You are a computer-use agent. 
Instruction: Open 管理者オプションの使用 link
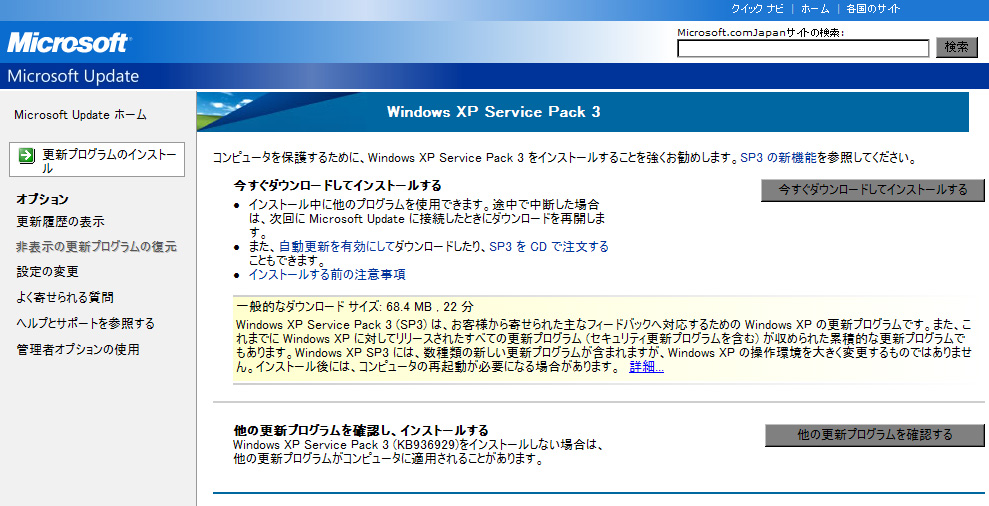[x=78, y=350]
